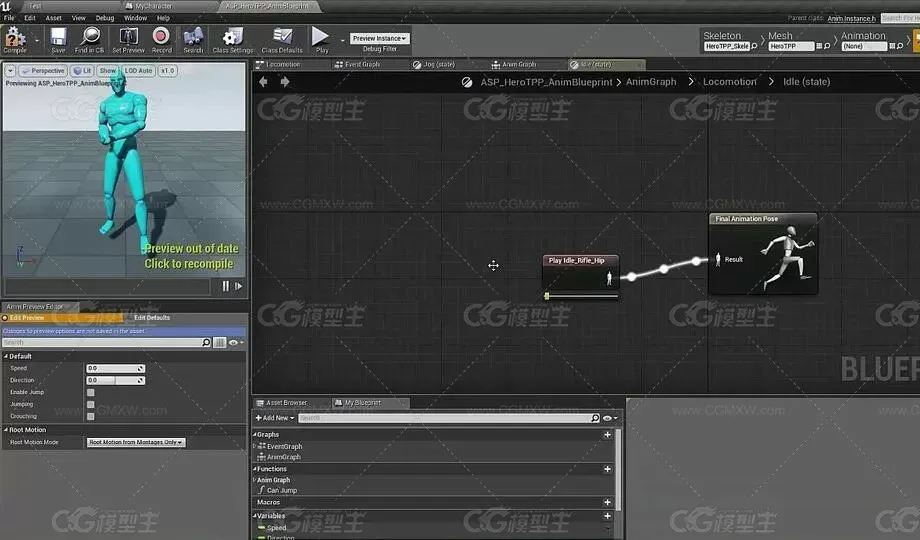
Task: Add a new variable with Variables plus icon
Action: (607, 516)
